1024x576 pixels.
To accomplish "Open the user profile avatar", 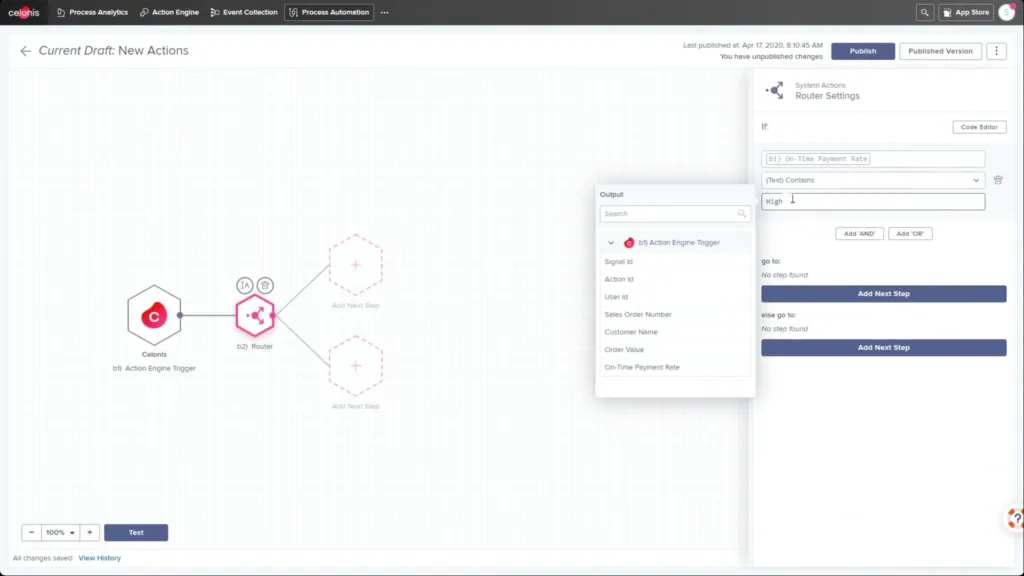I will tap(1007, 12).
